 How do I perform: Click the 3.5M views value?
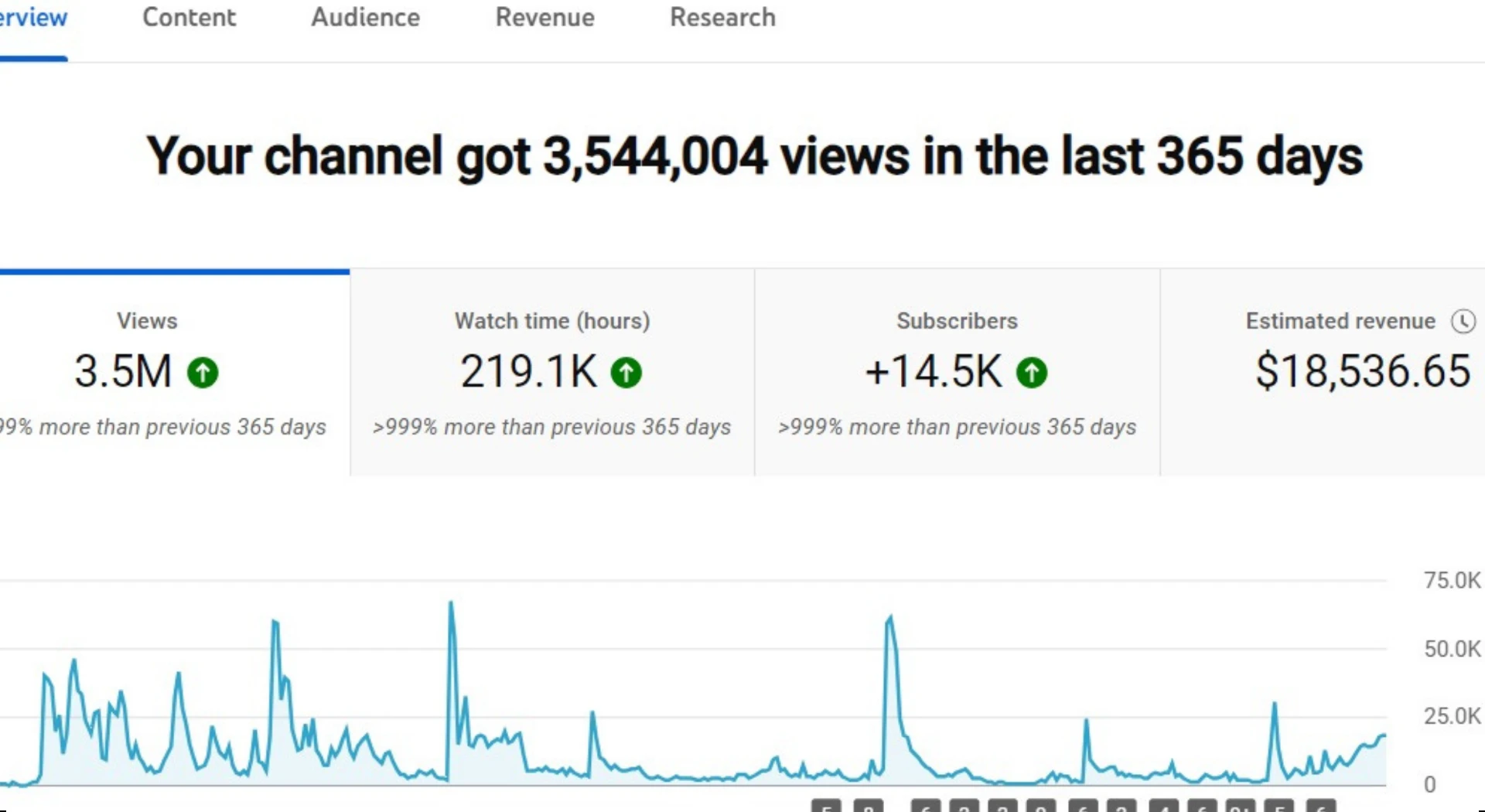click(123, 371)
